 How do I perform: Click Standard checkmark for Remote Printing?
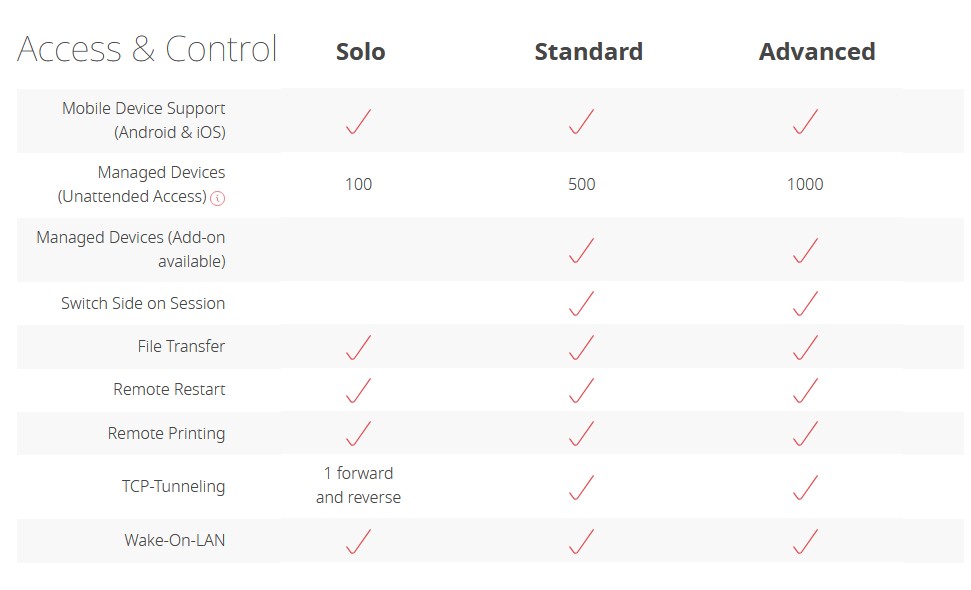(x=581, y=433)
